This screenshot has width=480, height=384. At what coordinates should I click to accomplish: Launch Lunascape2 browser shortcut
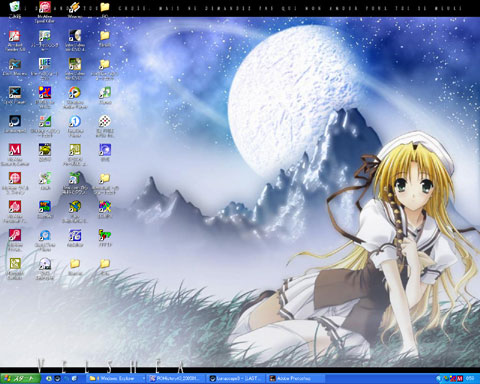15,121
